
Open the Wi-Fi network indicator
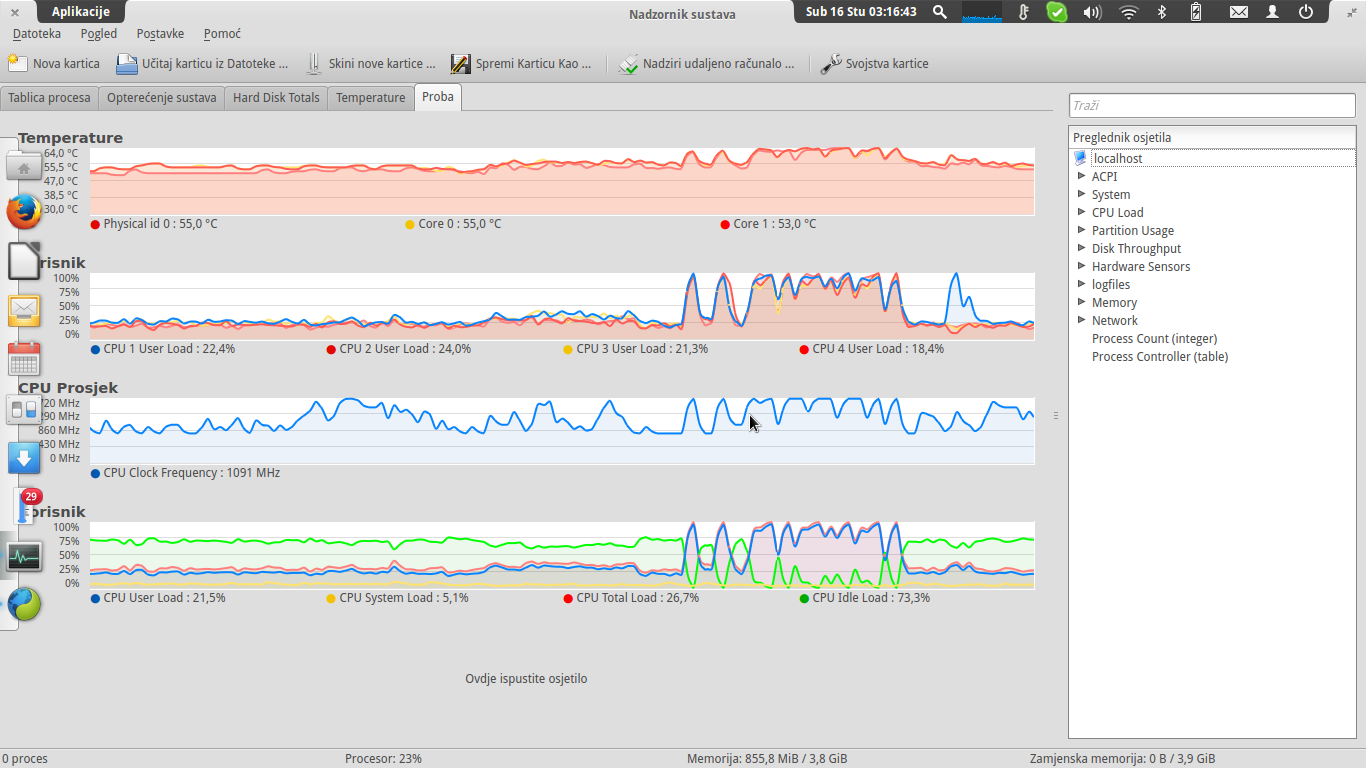point(1129,12)
